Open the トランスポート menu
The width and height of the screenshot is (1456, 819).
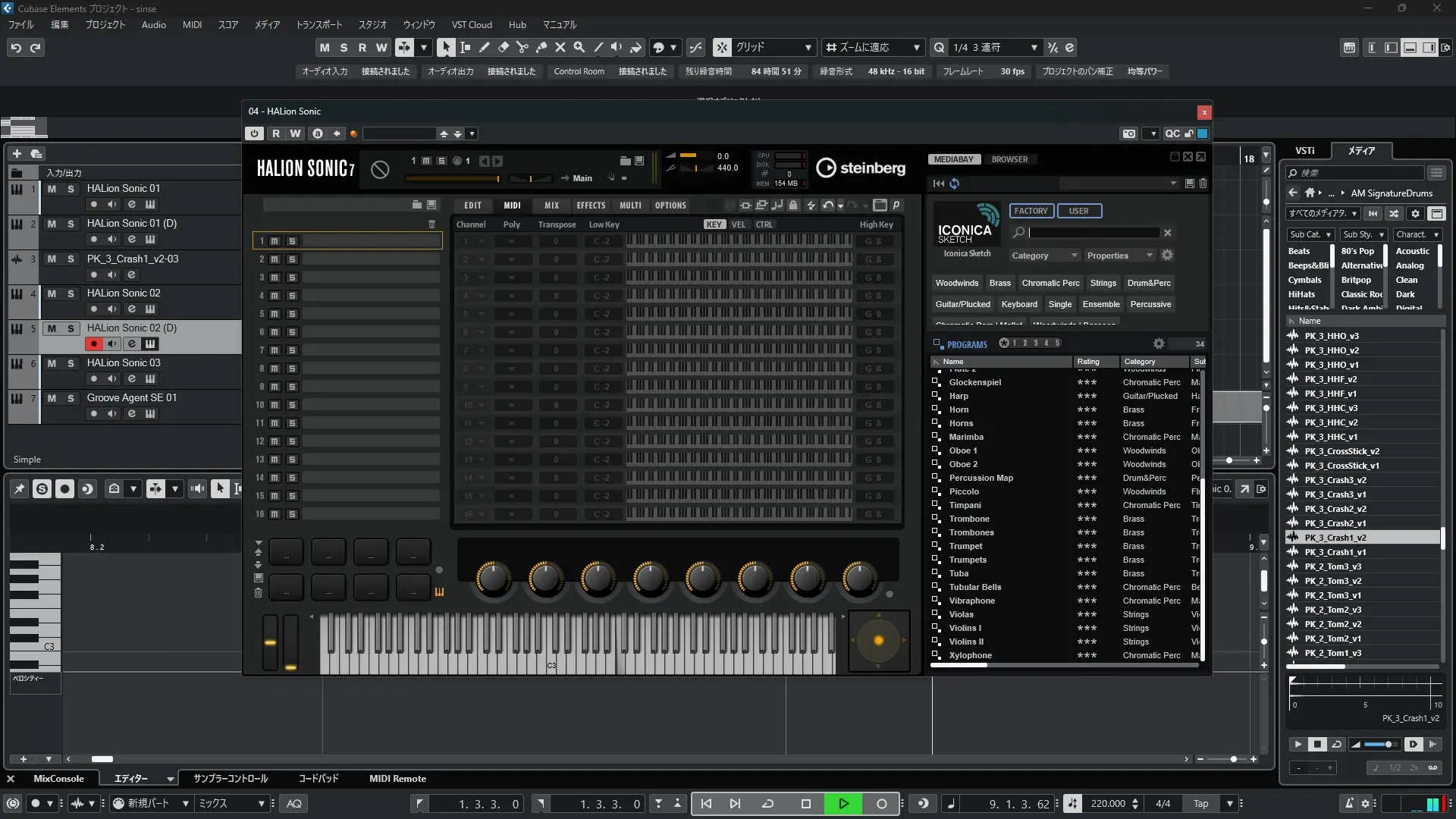(318, 24)
